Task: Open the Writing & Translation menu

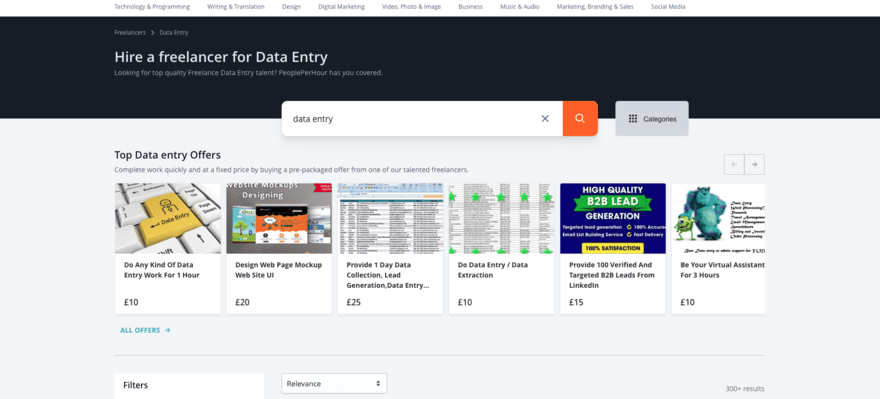Action: coord(236,7)
